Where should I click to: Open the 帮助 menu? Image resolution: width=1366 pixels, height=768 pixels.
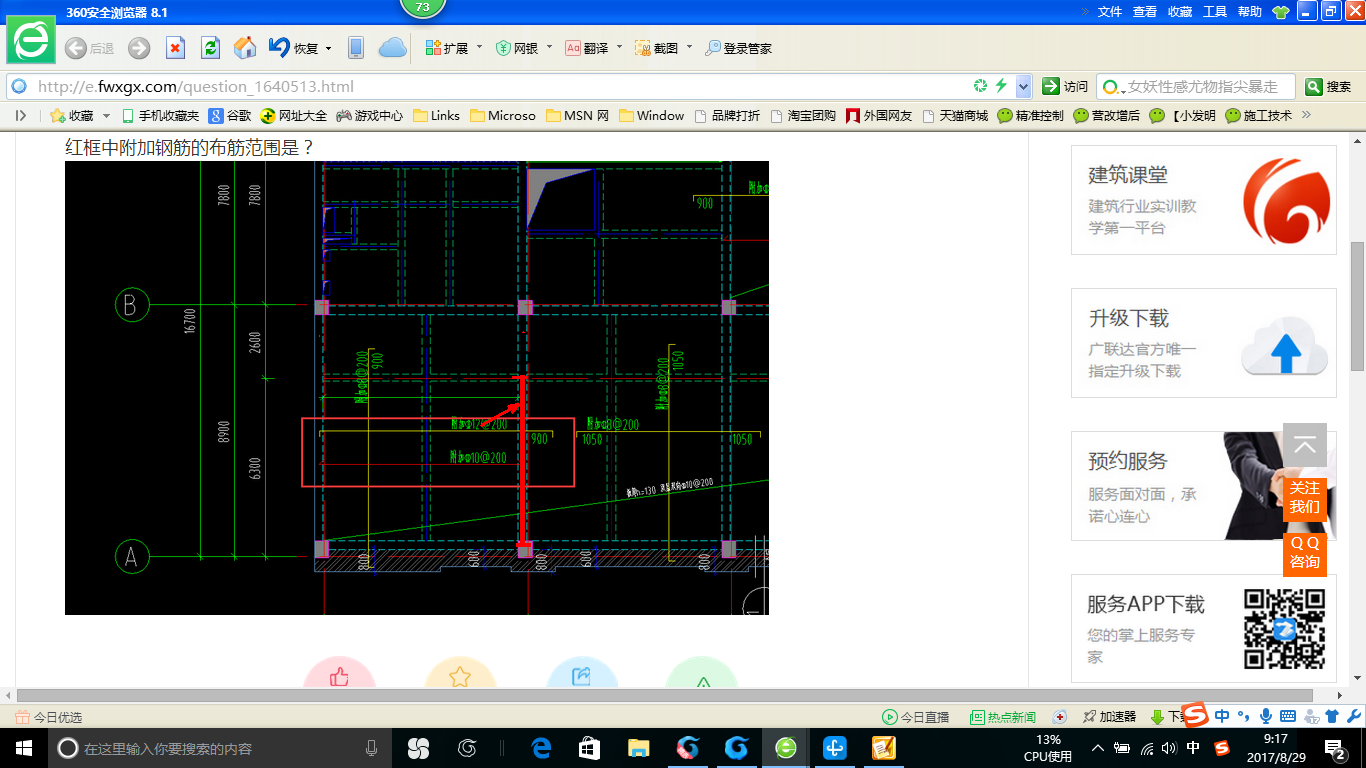pyautogui.click(x=1250, y=12)
